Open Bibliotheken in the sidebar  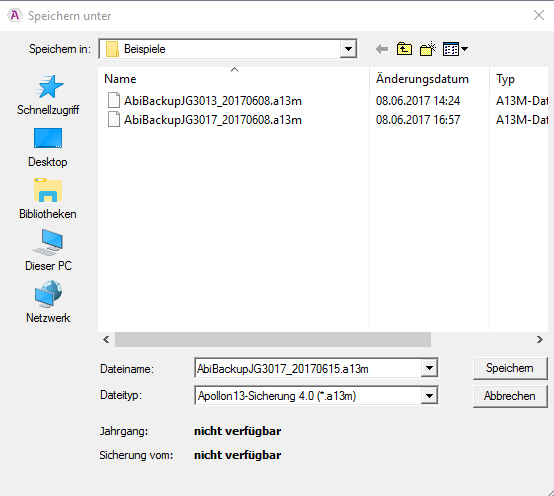[48, 199]
